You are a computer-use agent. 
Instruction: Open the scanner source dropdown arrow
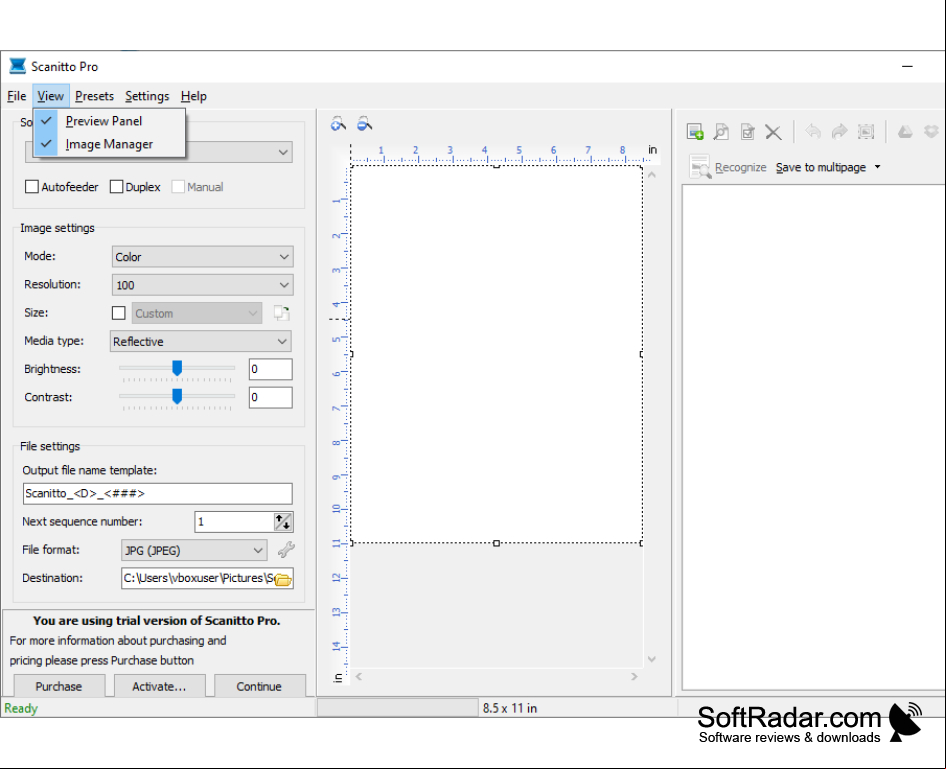click(283, 152)
